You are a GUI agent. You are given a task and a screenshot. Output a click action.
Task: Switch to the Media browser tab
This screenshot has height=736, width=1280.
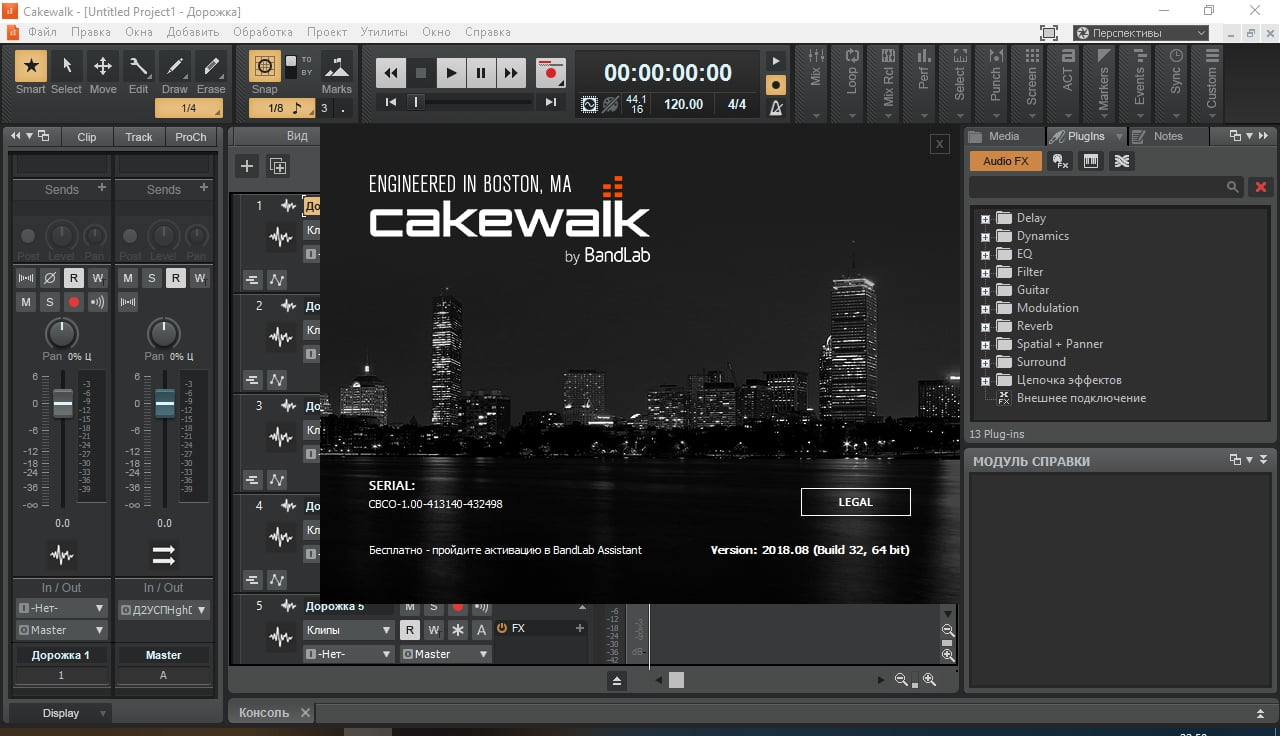coord(1004,136)
